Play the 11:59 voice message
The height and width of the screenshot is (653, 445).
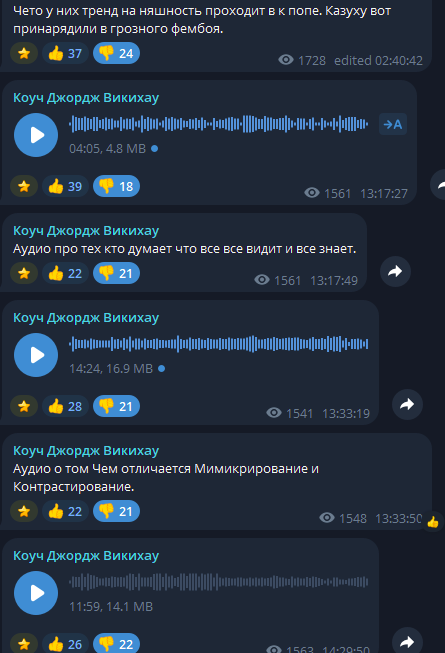coord(36,593)
